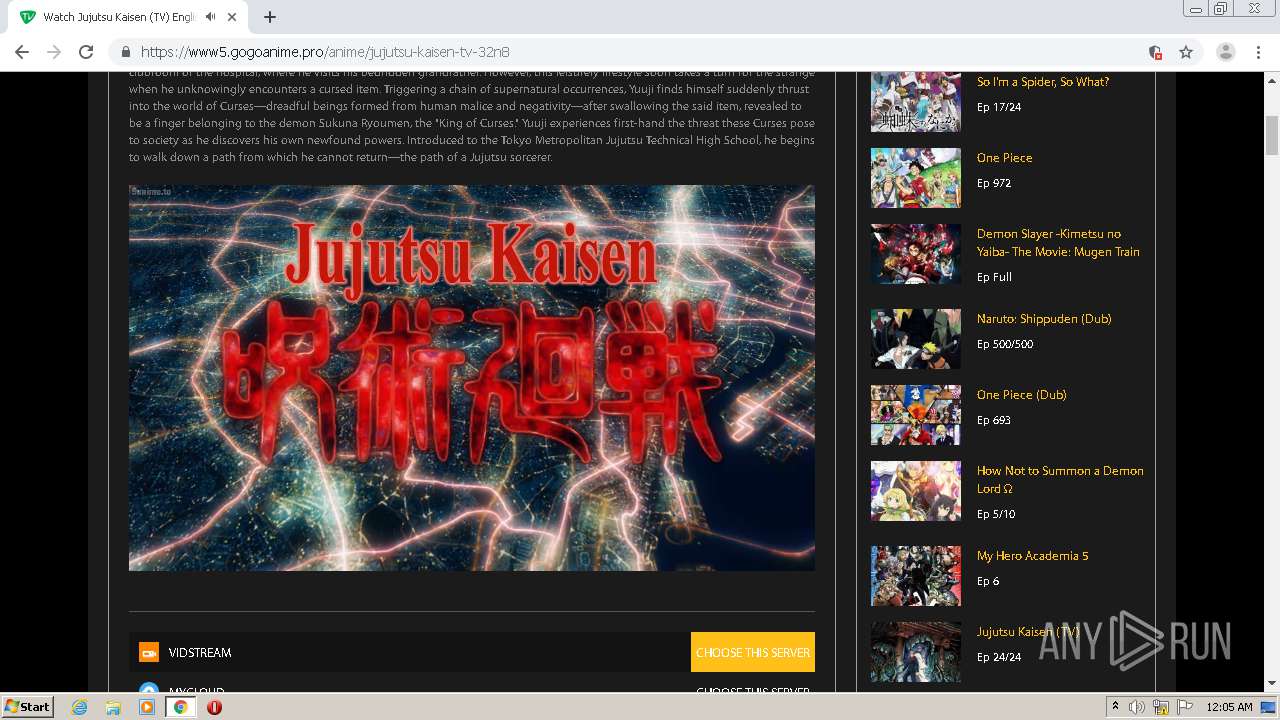Click scrollbar down arrow
This screenshot has height=720, width=1280.
coord(1272,684)
